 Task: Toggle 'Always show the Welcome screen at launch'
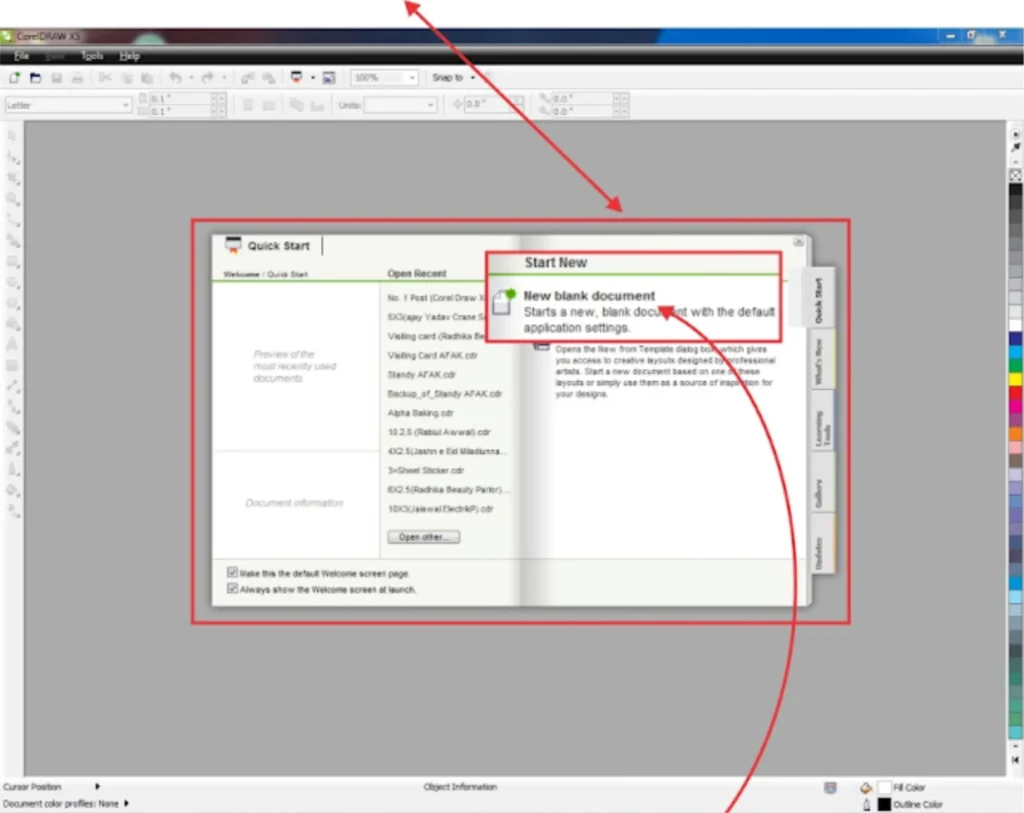coord(232,588)
